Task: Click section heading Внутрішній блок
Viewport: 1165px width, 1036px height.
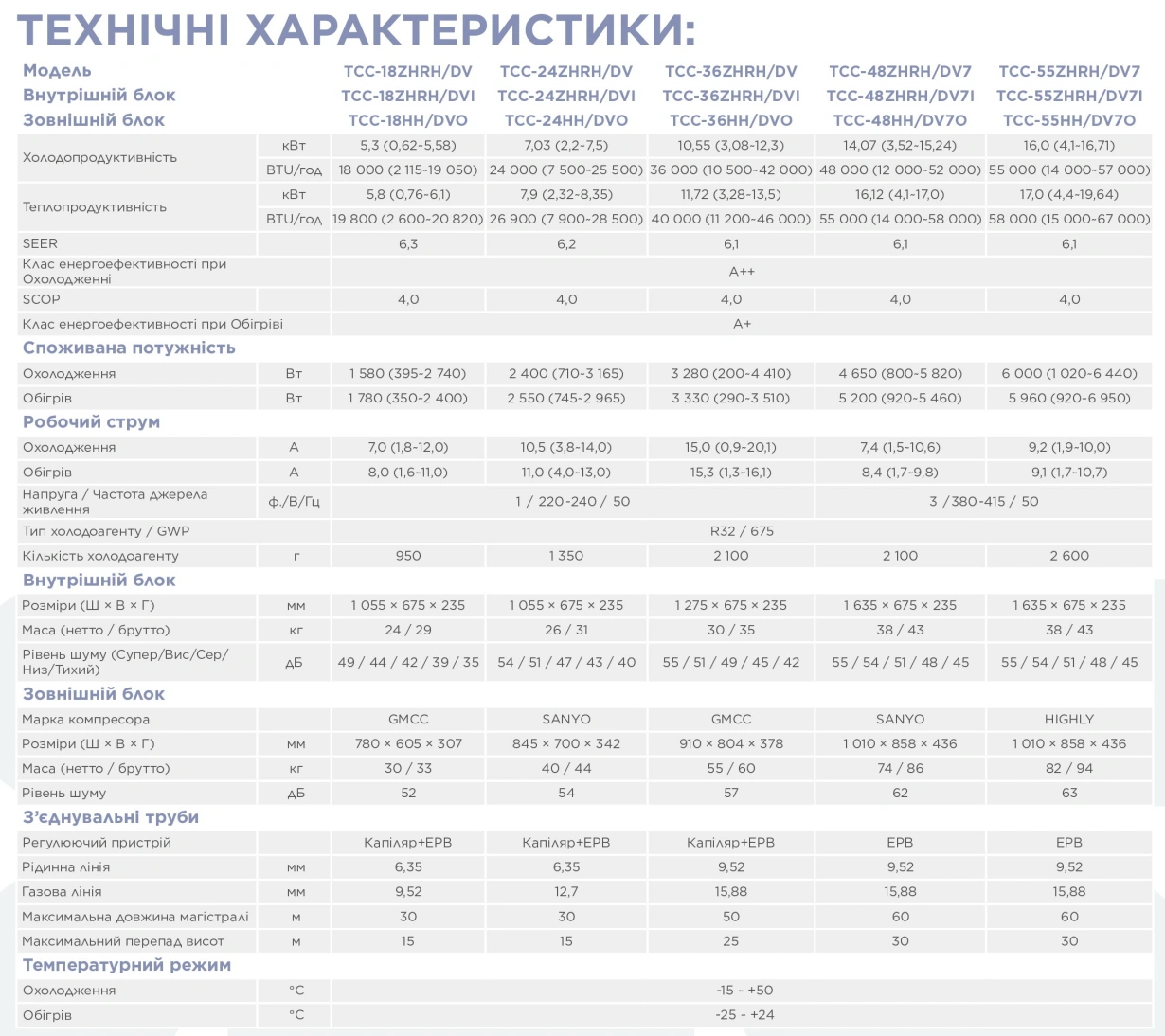Action: point(99,581)
